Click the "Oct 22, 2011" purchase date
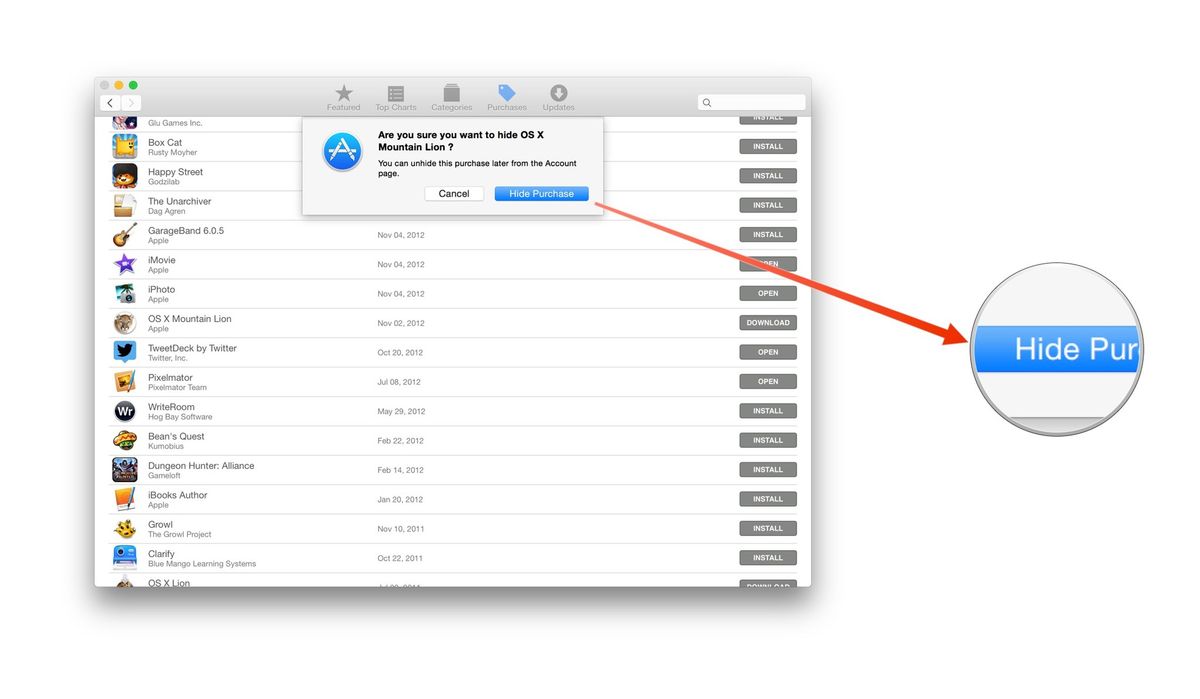1200x699 pixels. coord(400,558)
